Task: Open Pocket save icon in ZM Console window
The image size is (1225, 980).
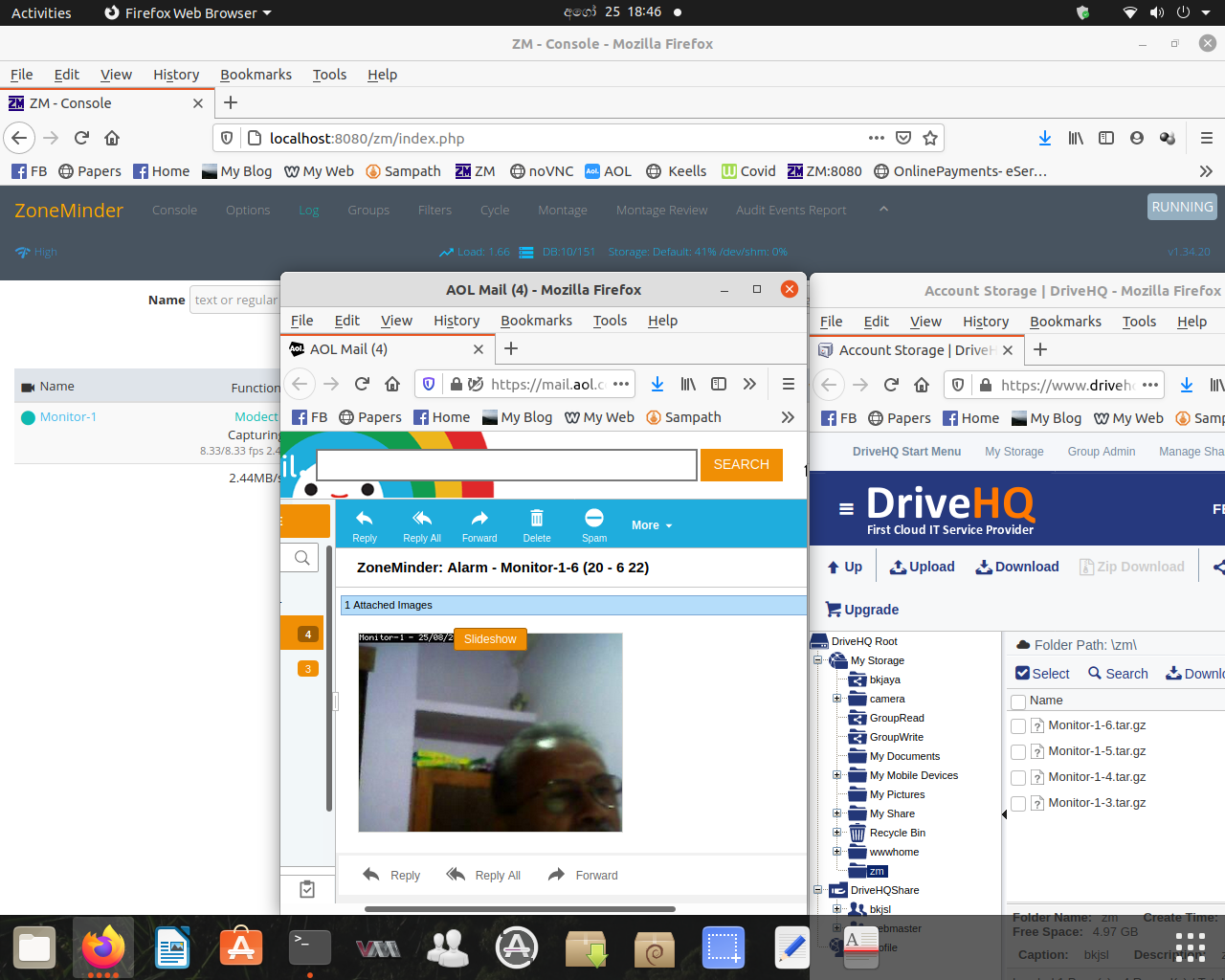Action: click(x=903, y=138)
